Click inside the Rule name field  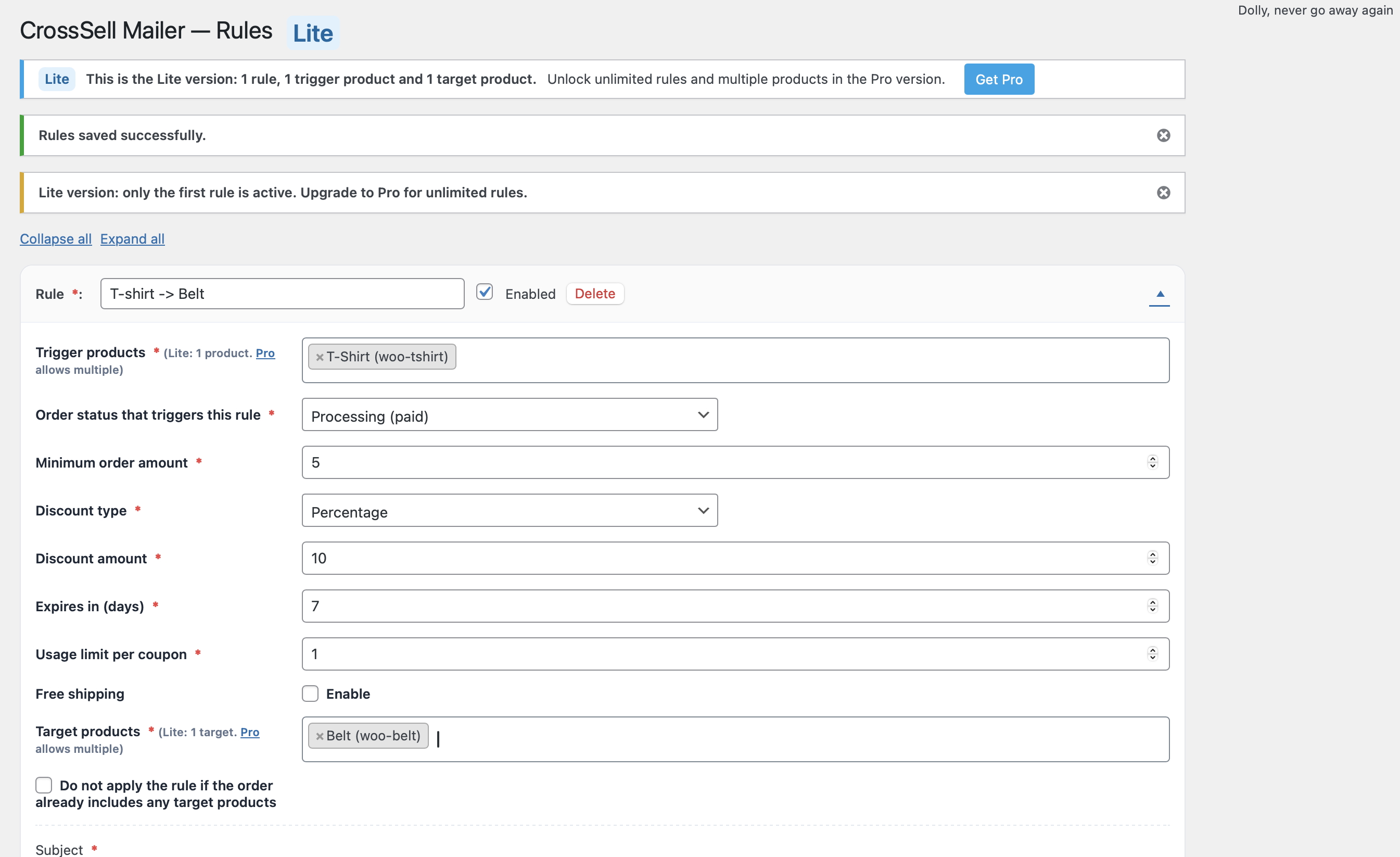[282, 293]
